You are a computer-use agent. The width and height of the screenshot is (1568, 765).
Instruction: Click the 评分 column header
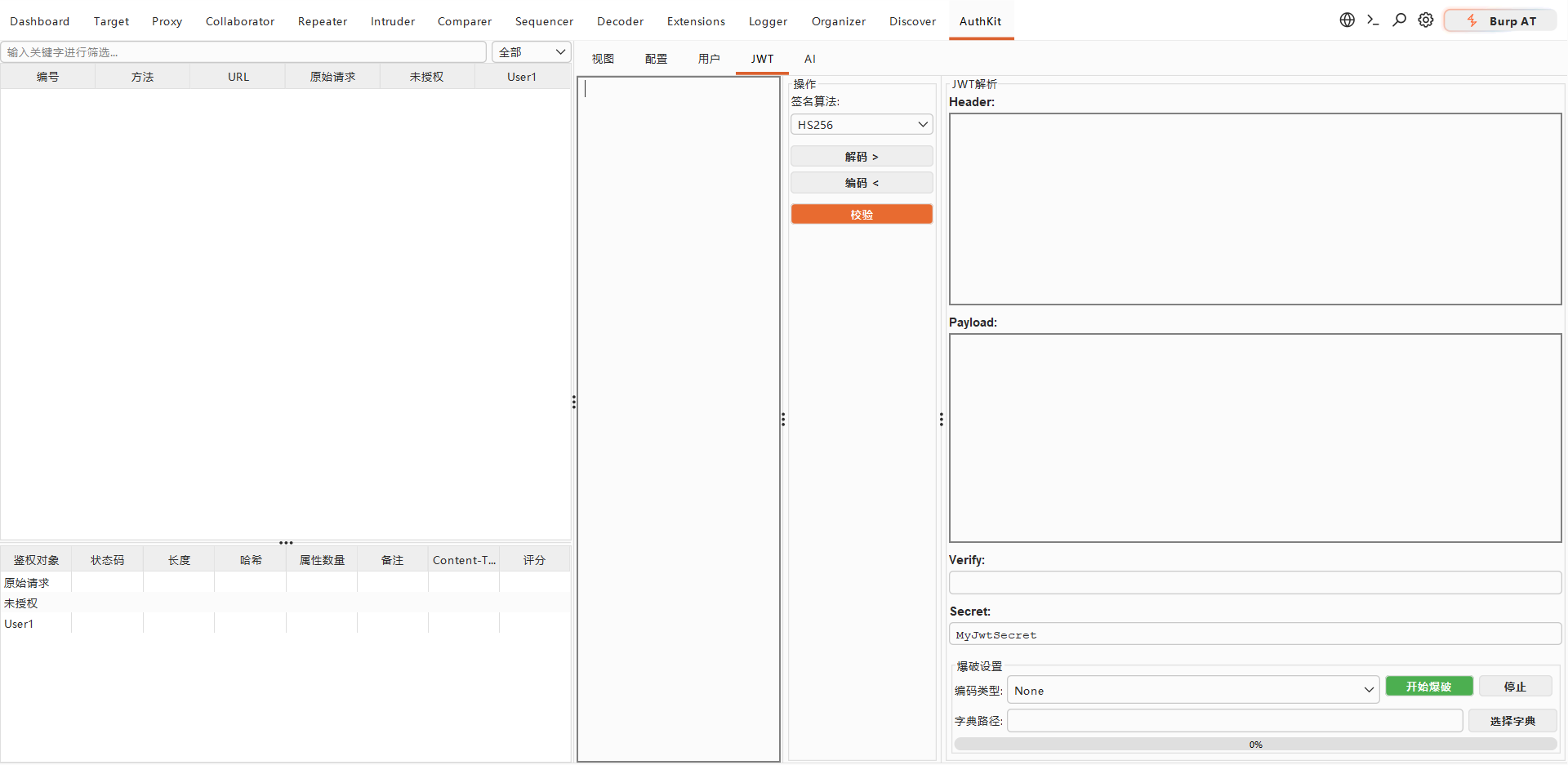pos(534,560)
